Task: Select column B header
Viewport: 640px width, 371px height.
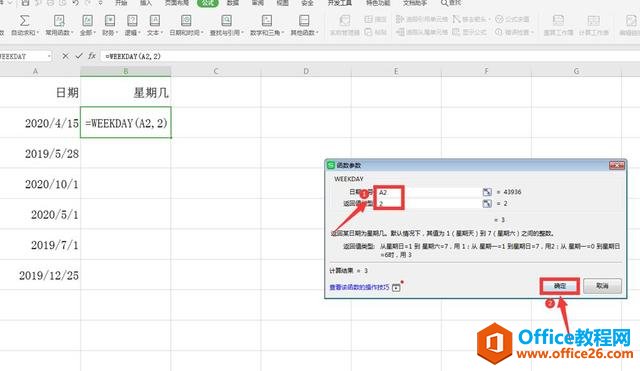Action: click(126, 71)
